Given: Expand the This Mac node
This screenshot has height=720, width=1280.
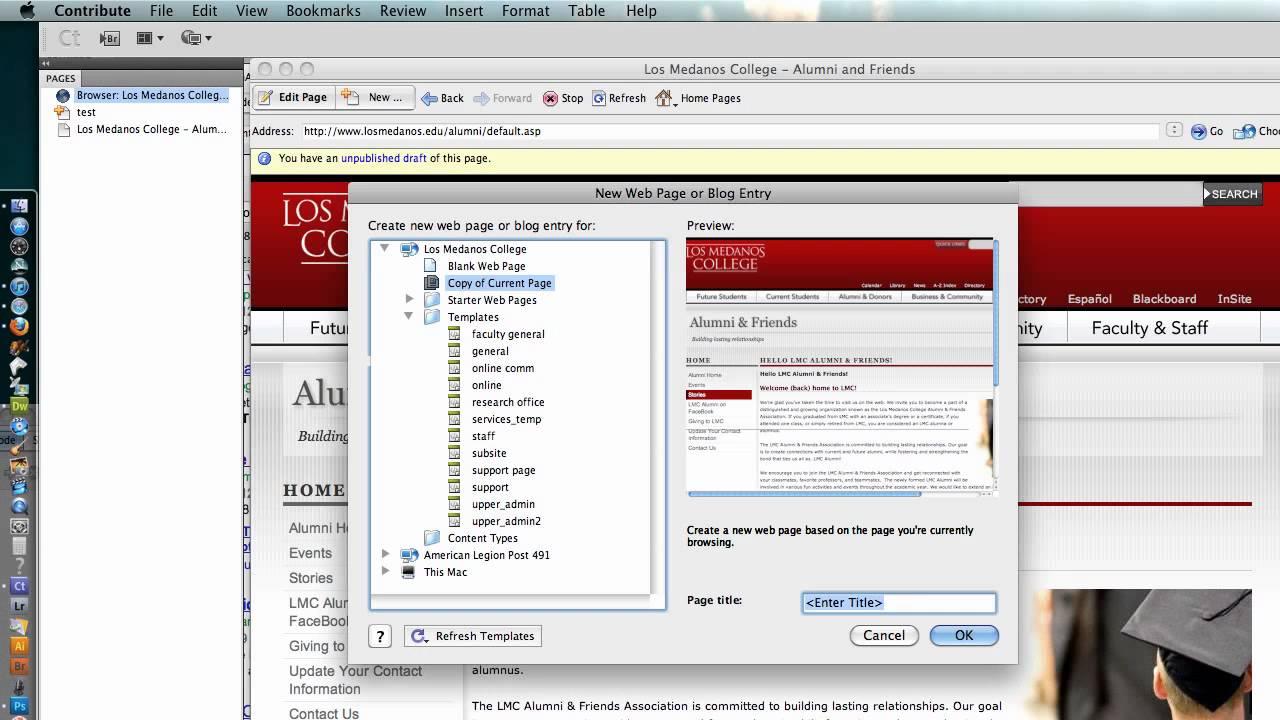Looking at the screenshot, I should [385, 571].
